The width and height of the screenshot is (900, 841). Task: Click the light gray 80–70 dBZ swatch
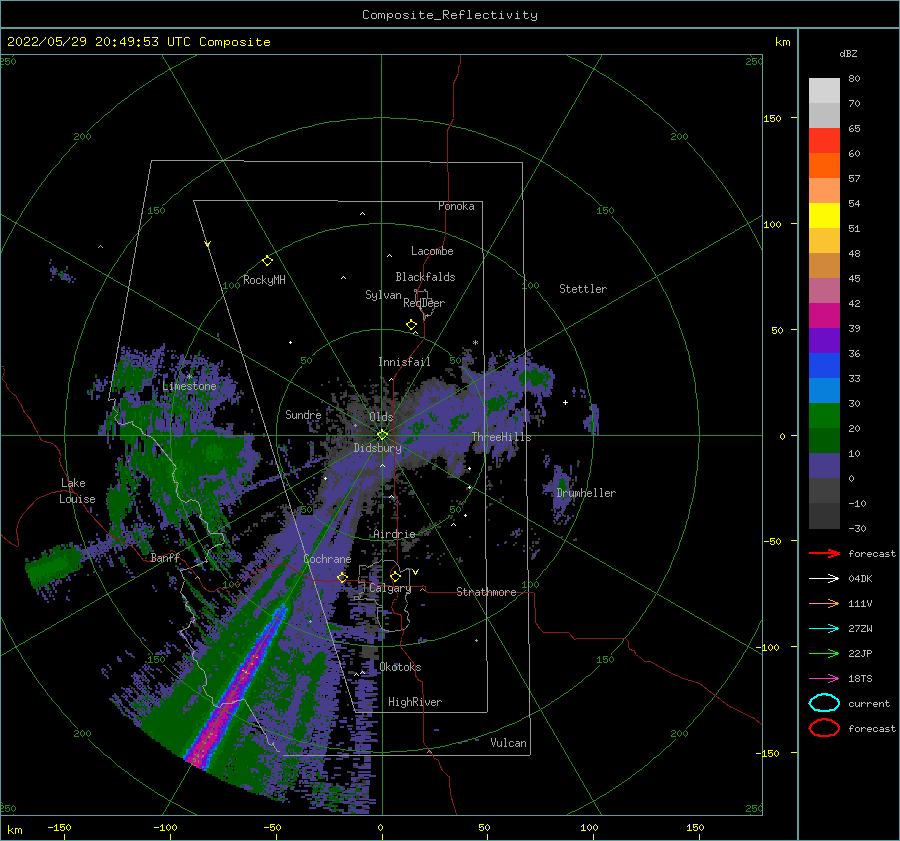pos(824,90)
